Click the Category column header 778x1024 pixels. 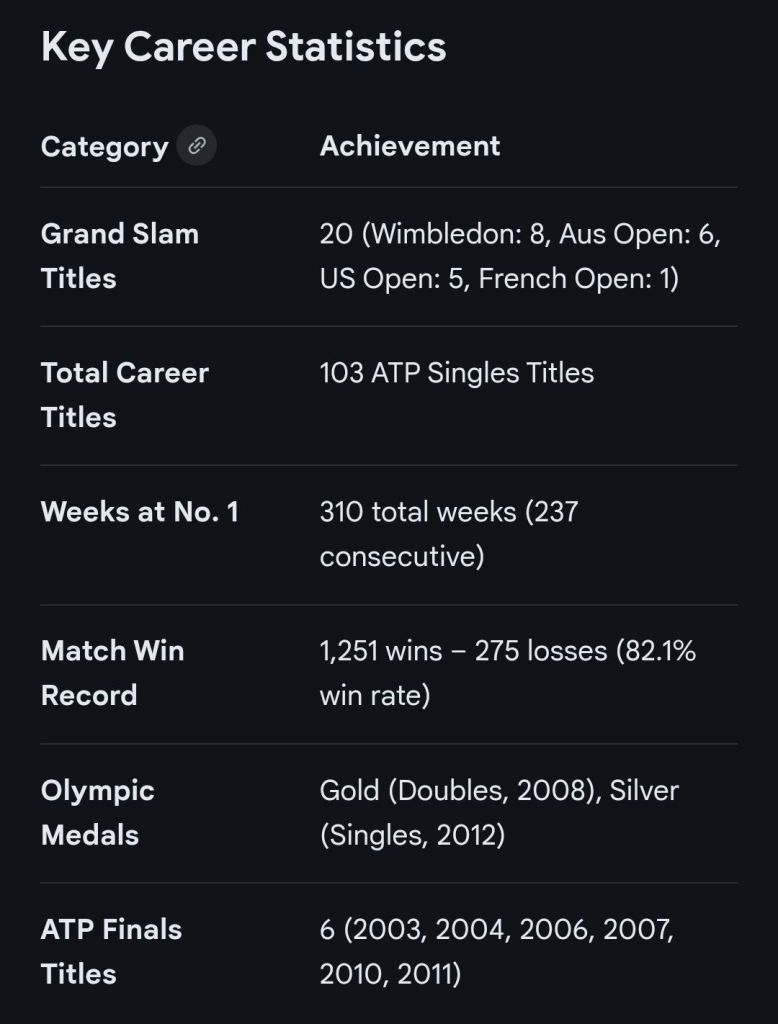click(x=104, y=147)
